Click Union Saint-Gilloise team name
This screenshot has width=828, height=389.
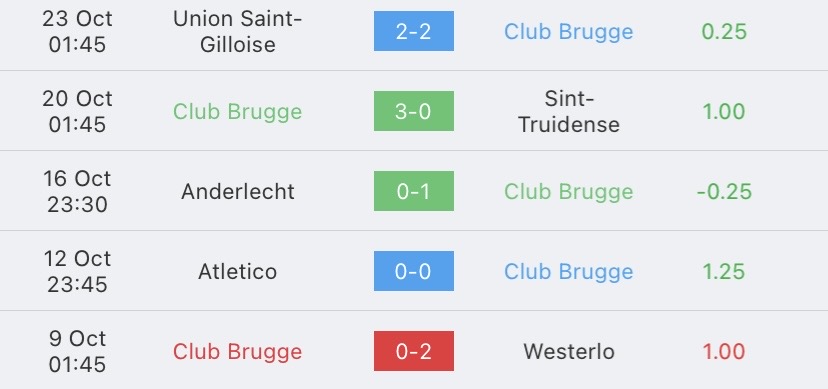(237, 31)
